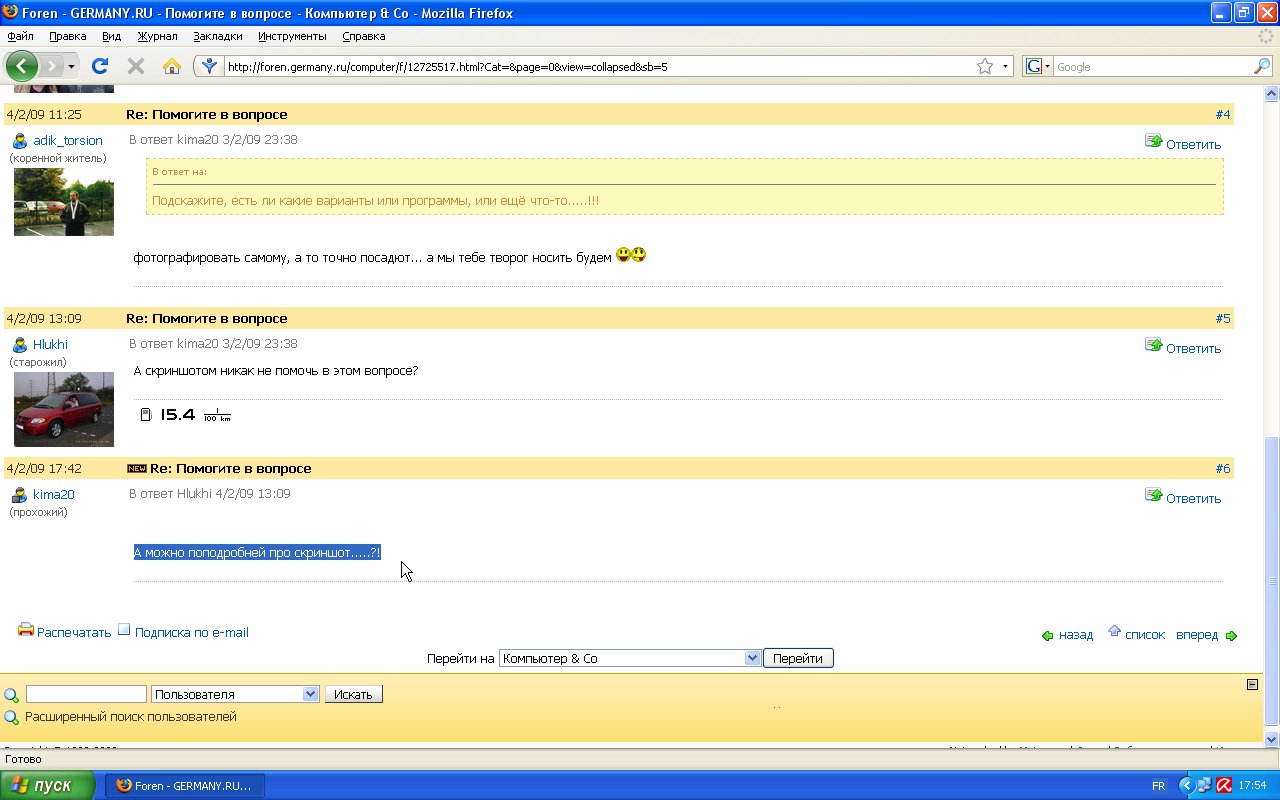Select the Foren - GERMANY.RU taskbar item
The height and width of the screenshot is (800, 1280).
coord(185,786)
